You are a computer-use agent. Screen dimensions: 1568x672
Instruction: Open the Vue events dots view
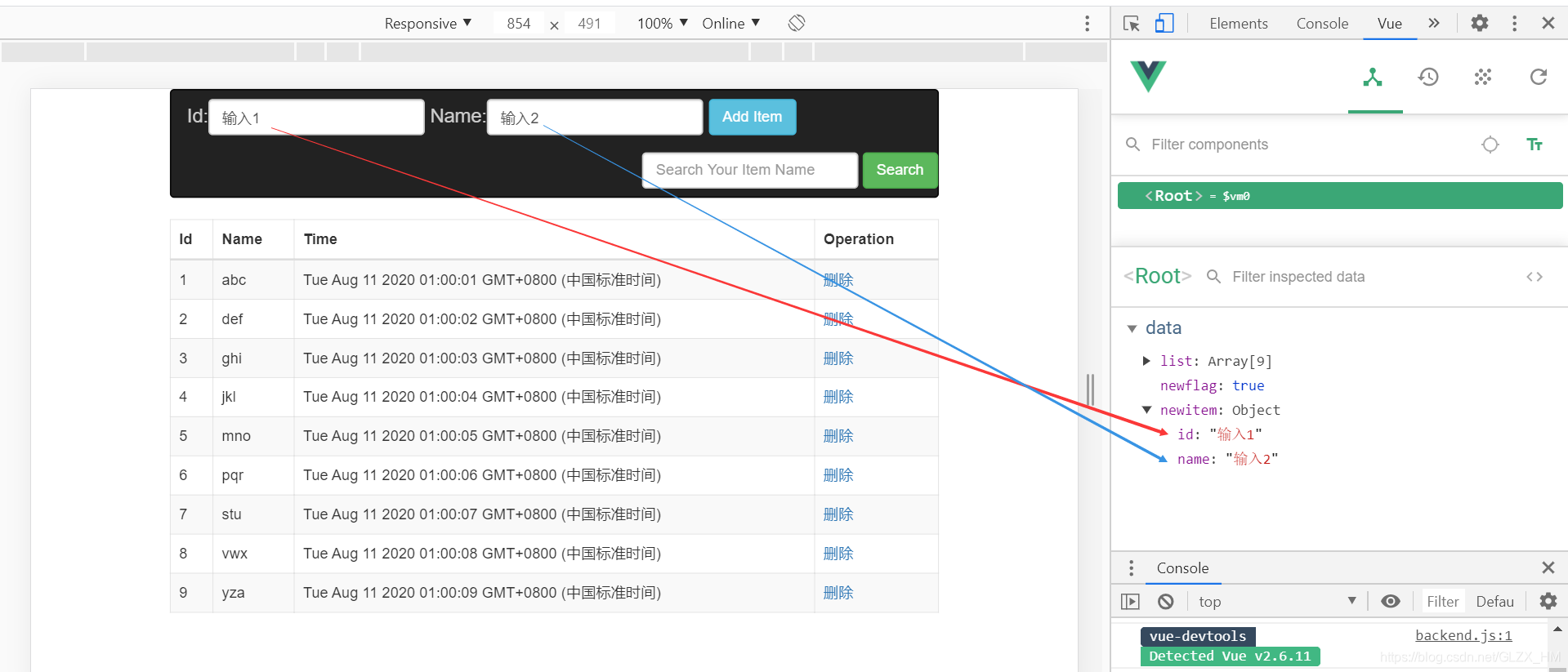point(1483,78)
